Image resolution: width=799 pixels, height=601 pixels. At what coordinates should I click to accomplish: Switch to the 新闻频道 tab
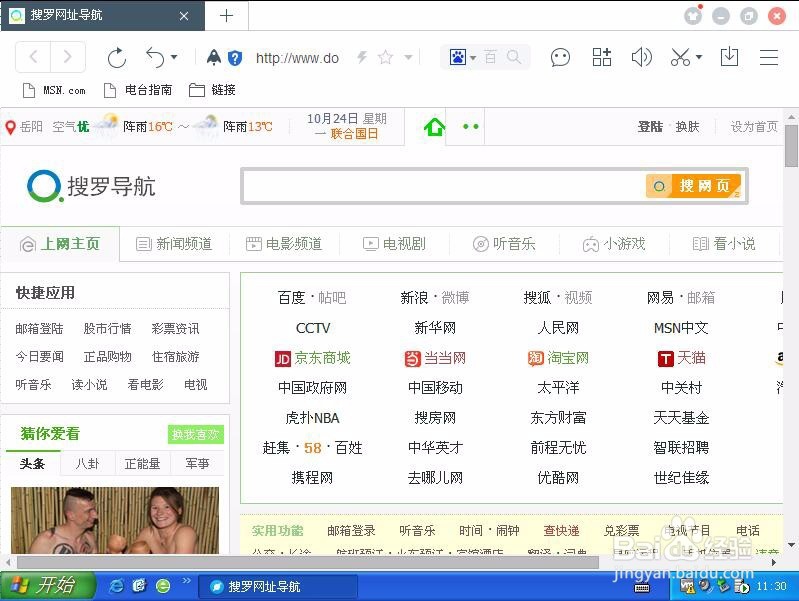click(x=174, y=244)
